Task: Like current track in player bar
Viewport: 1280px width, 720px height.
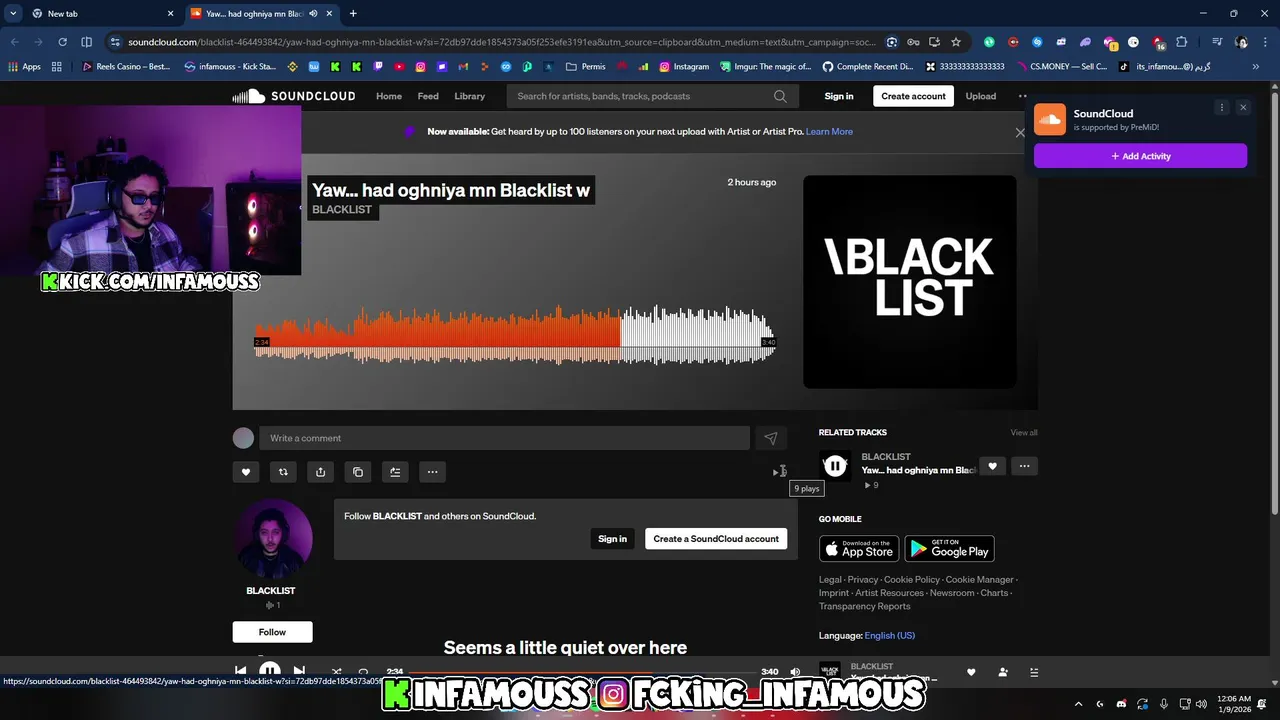Action: point(971,672)
